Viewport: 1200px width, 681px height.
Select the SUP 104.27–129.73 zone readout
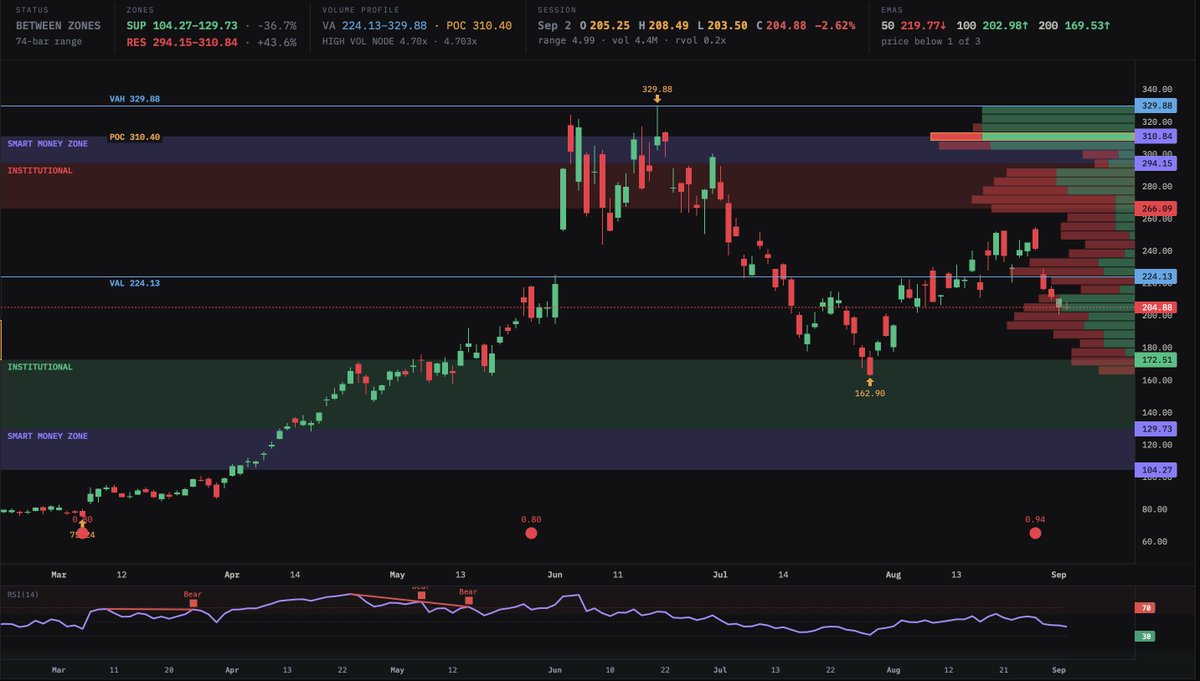click(183, 26)
